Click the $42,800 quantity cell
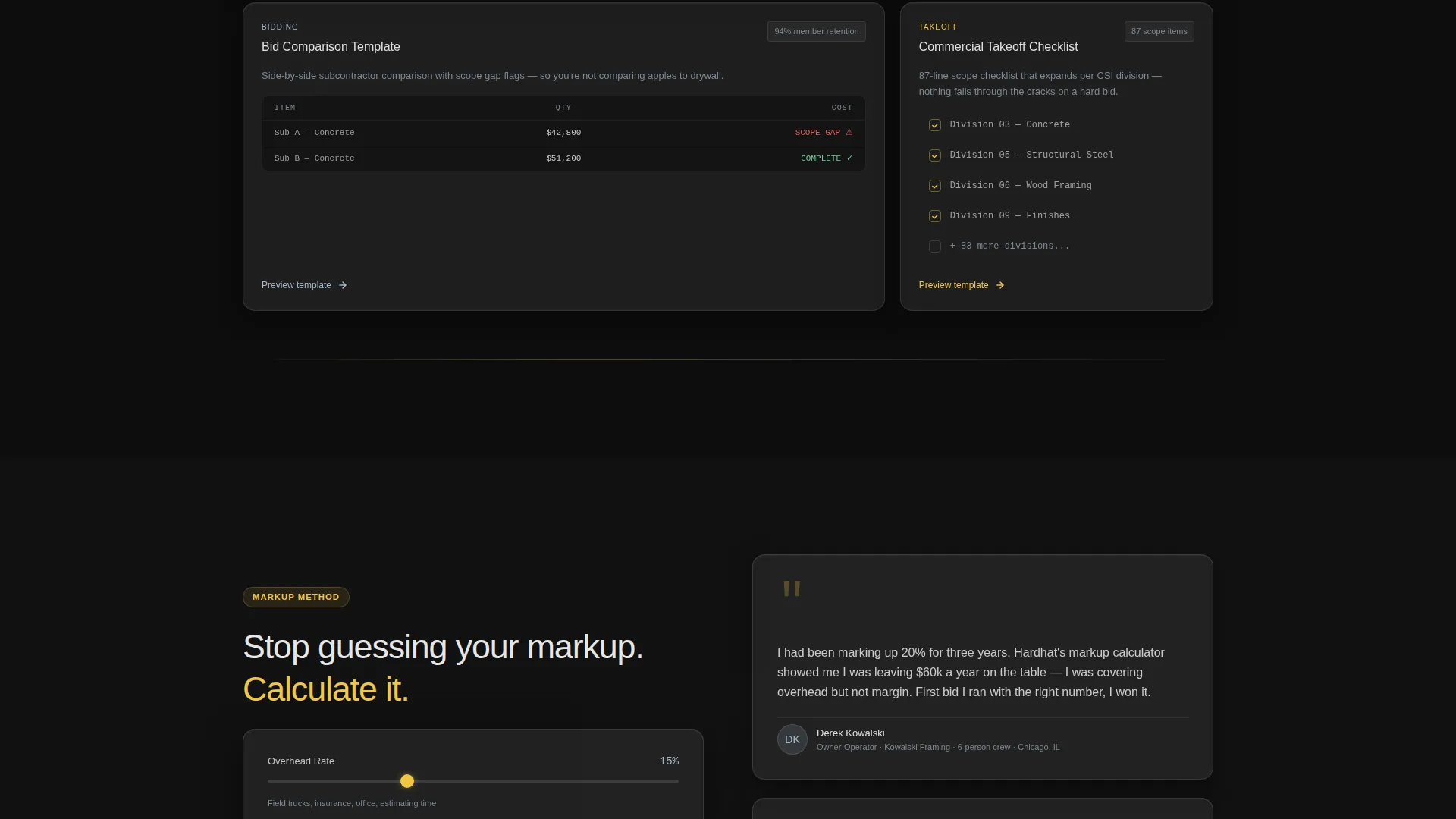This screenshot has width=1456, height=819. coord(563,133)
